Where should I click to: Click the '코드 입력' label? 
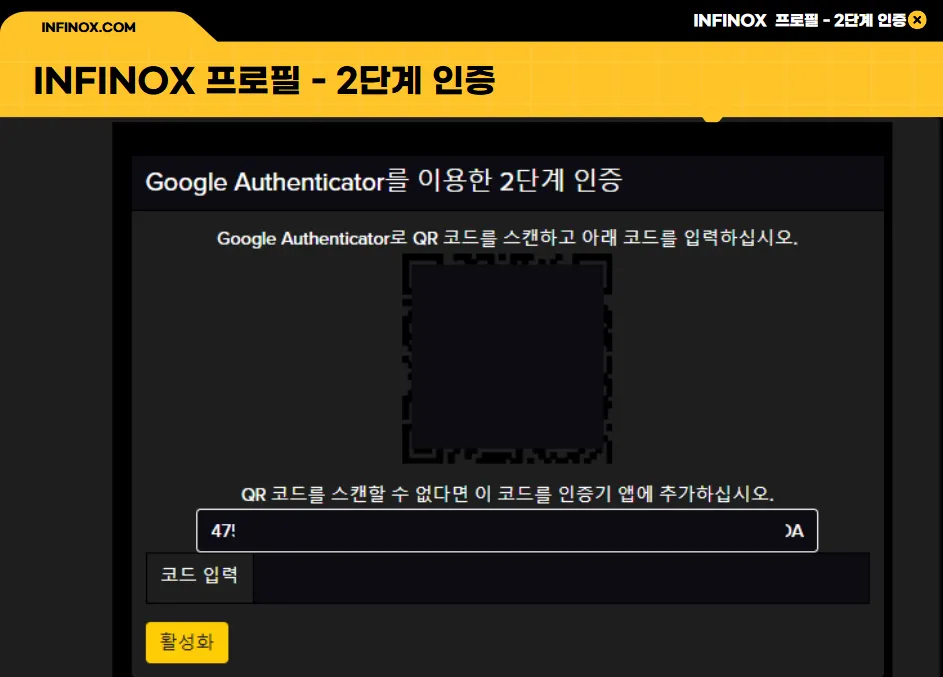point(199,575)
